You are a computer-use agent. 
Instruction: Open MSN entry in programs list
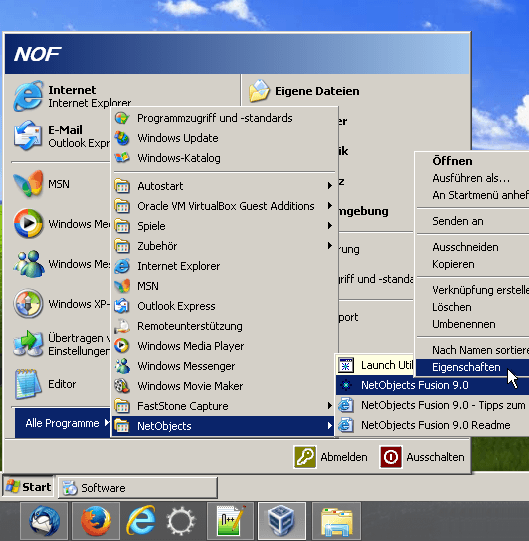pyautogui.click(x=224, y=286)
